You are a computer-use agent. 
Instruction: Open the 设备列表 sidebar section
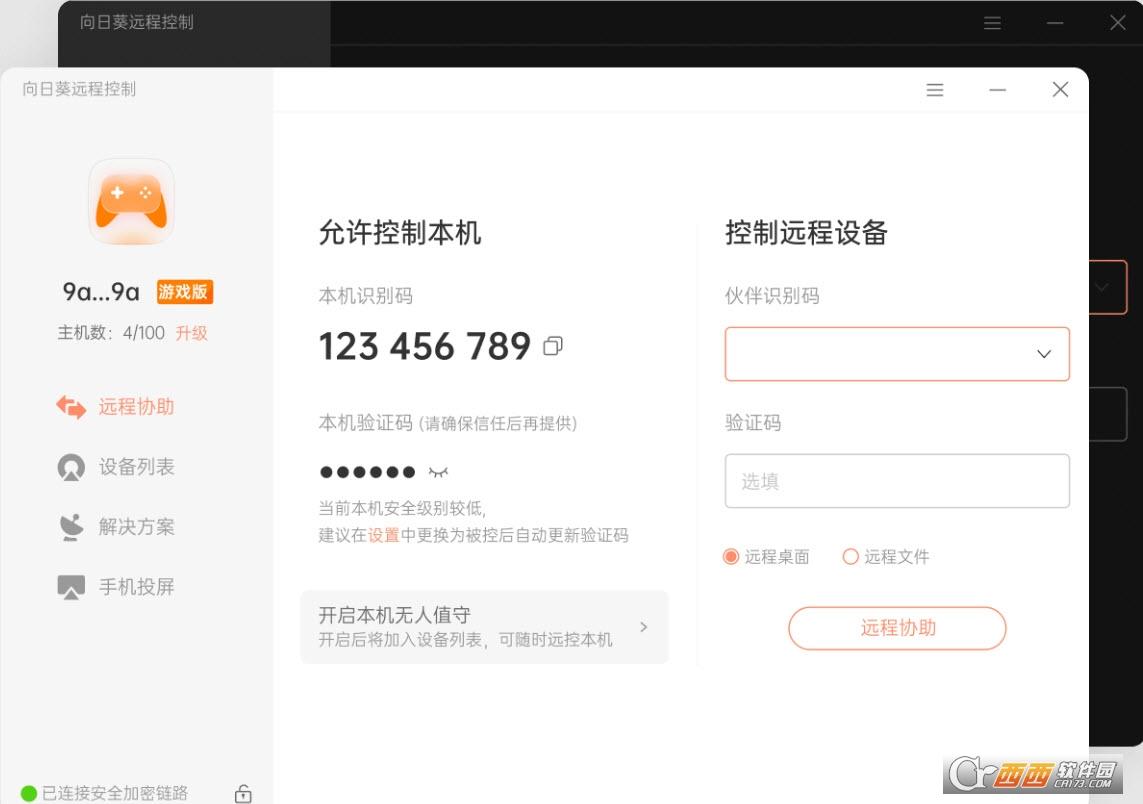pyautogui.click(x=115, y=467)
